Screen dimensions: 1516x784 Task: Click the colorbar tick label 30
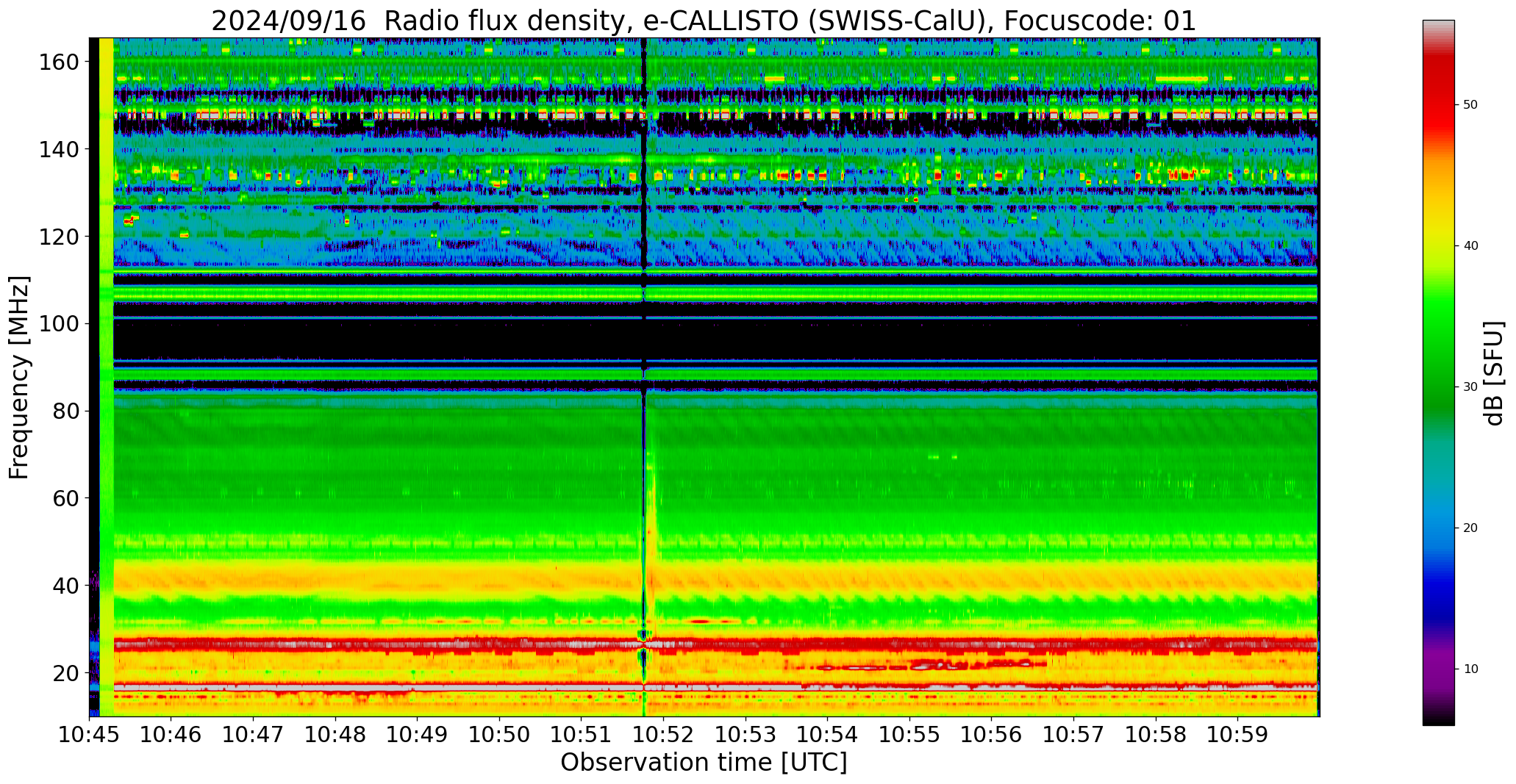pos(1470,387)
